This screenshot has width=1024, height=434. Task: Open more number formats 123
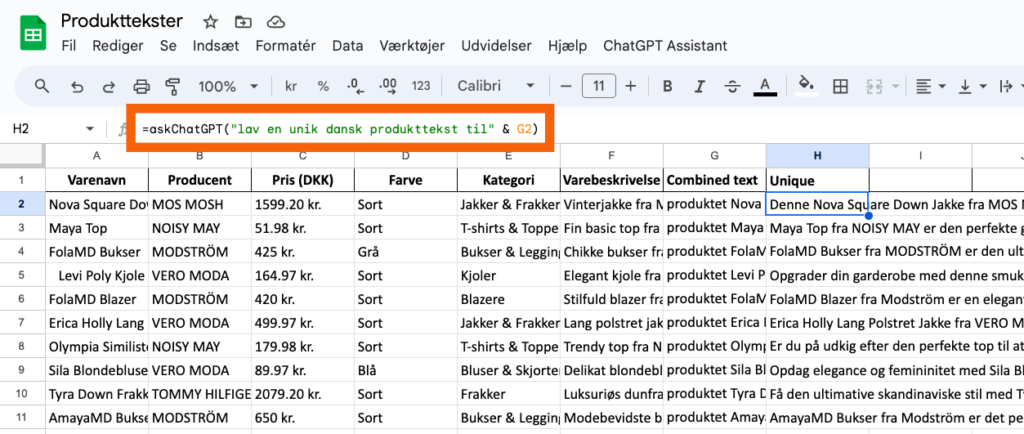tap(421, 86)
